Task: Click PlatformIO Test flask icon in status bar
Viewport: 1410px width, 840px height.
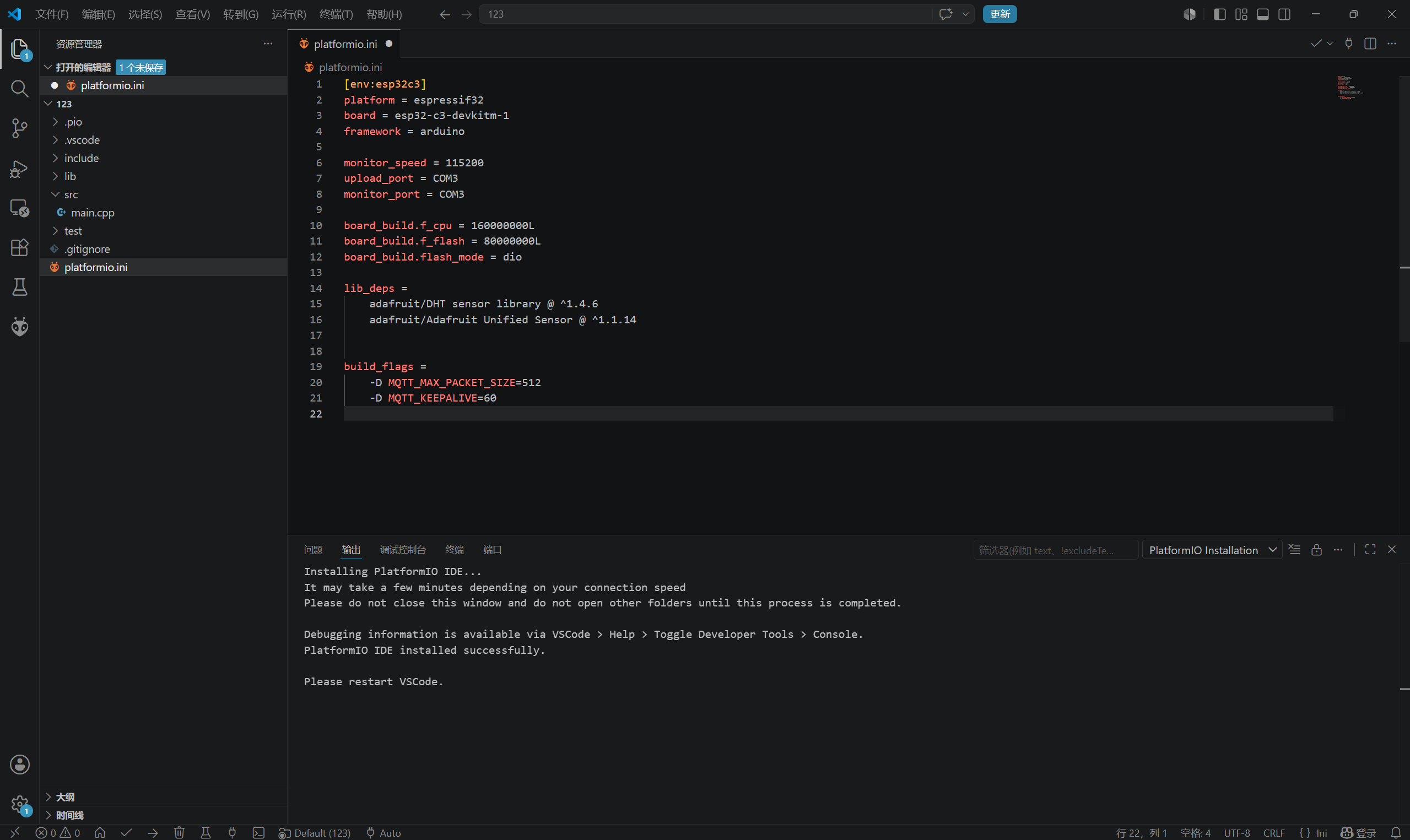Action: (206, 833)
